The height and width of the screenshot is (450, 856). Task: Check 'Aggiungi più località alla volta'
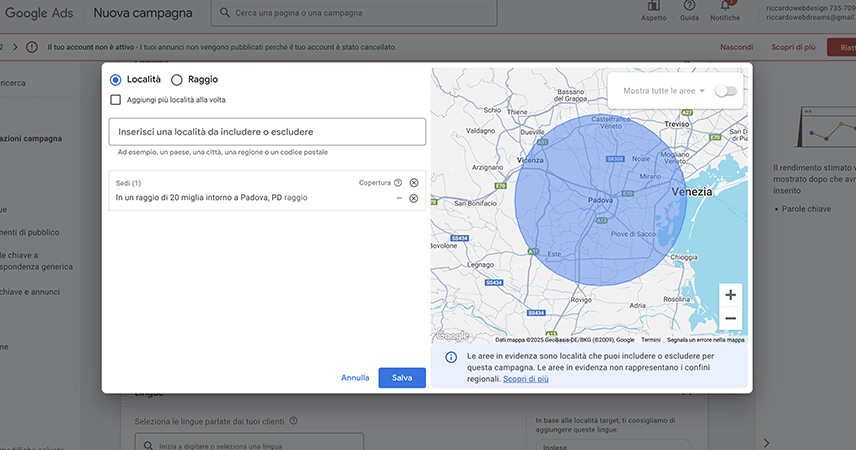[116, 100]
